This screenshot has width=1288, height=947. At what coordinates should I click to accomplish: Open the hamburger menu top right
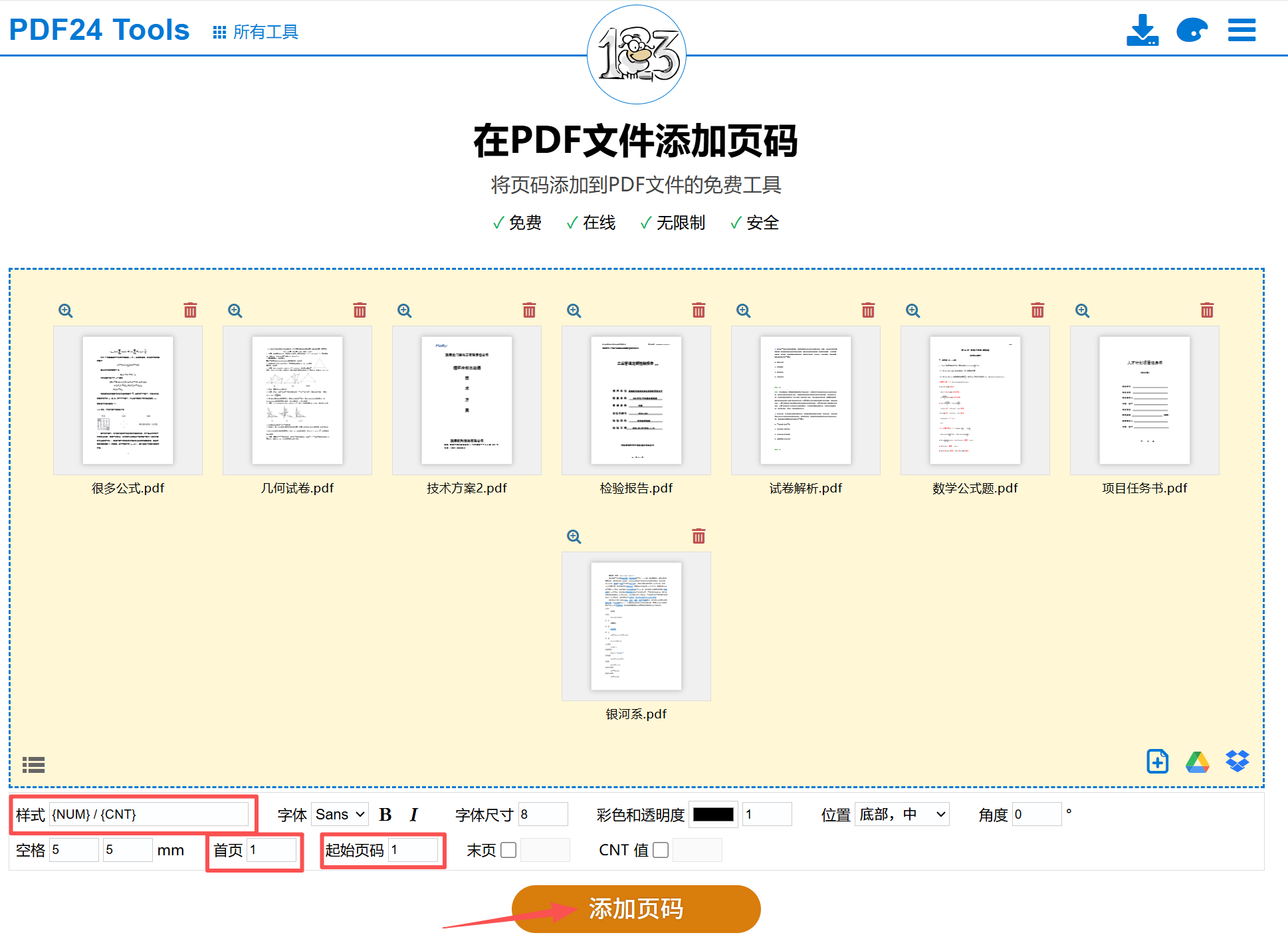tap(1241, 30)
